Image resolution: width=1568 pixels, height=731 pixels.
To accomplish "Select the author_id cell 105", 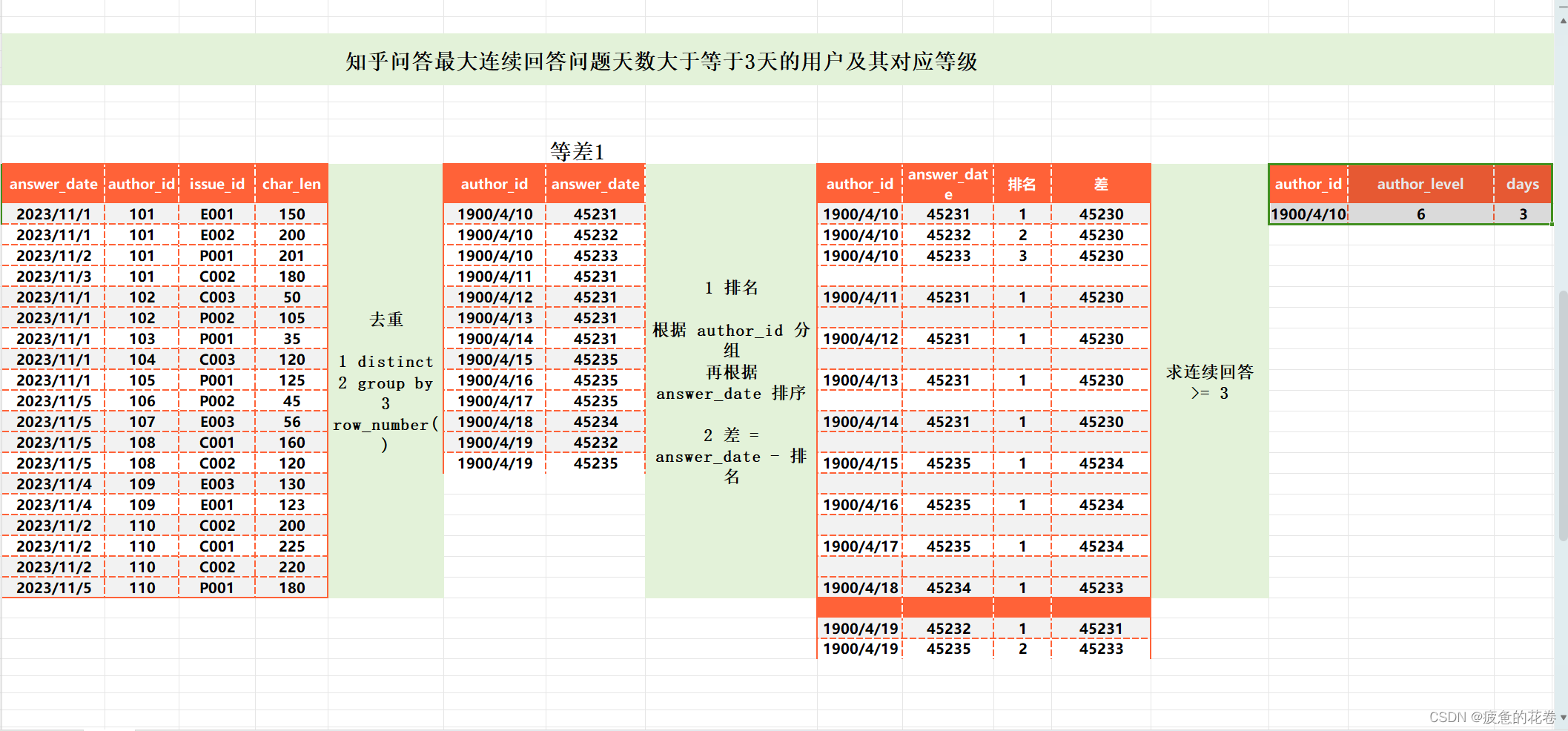I will pos(142,380).
